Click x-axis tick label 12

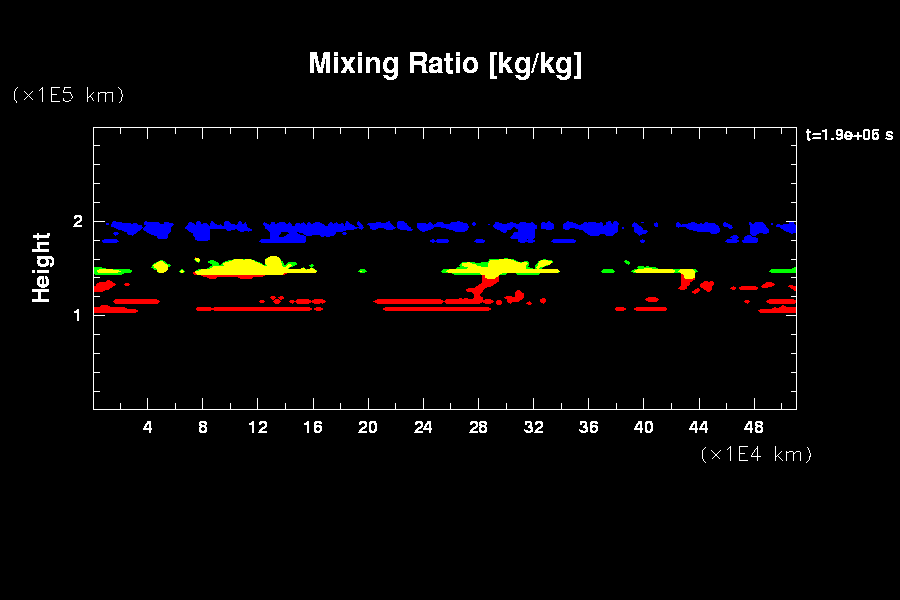pyautogui.click(x=258, y=428)
